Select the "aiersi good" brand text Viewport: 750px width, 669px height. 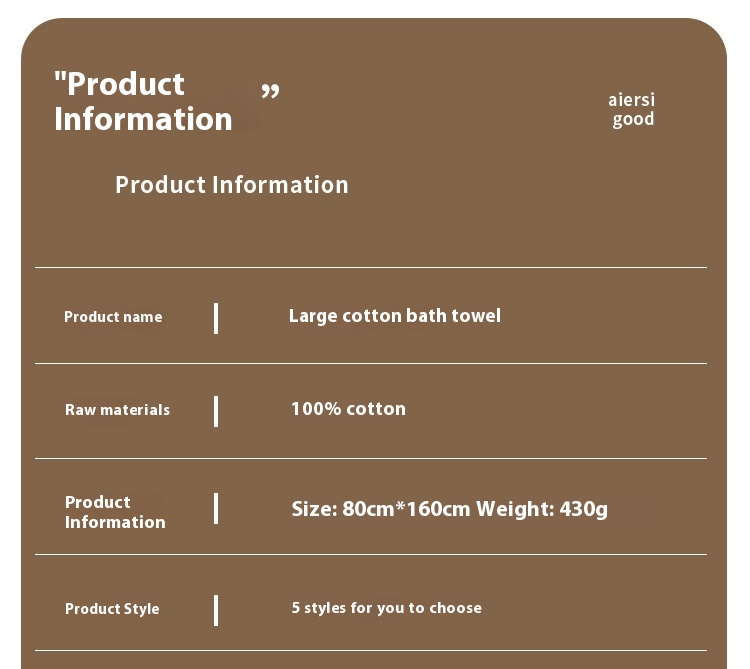632,110
